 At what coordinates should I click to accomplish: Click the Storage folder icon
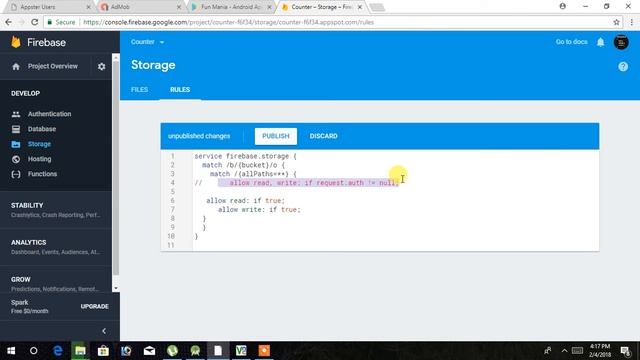click(16, 144)
